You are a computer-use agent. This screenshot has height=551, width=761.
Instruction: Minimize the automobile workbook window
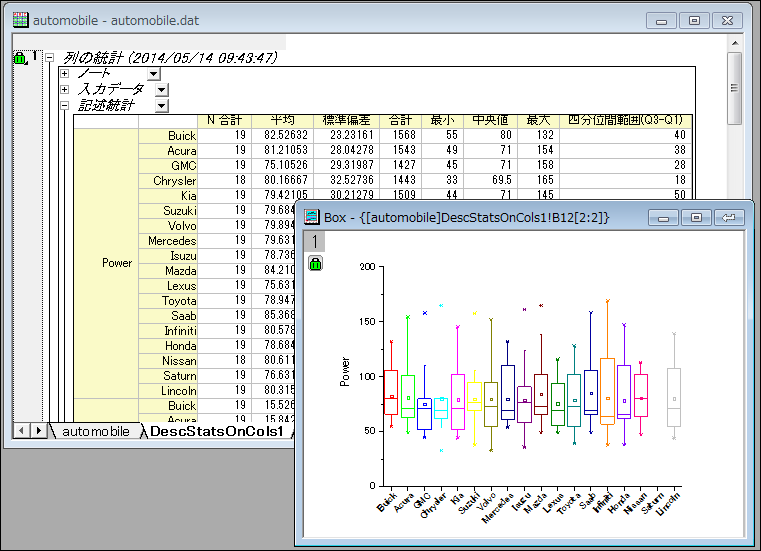click(661, 20)
